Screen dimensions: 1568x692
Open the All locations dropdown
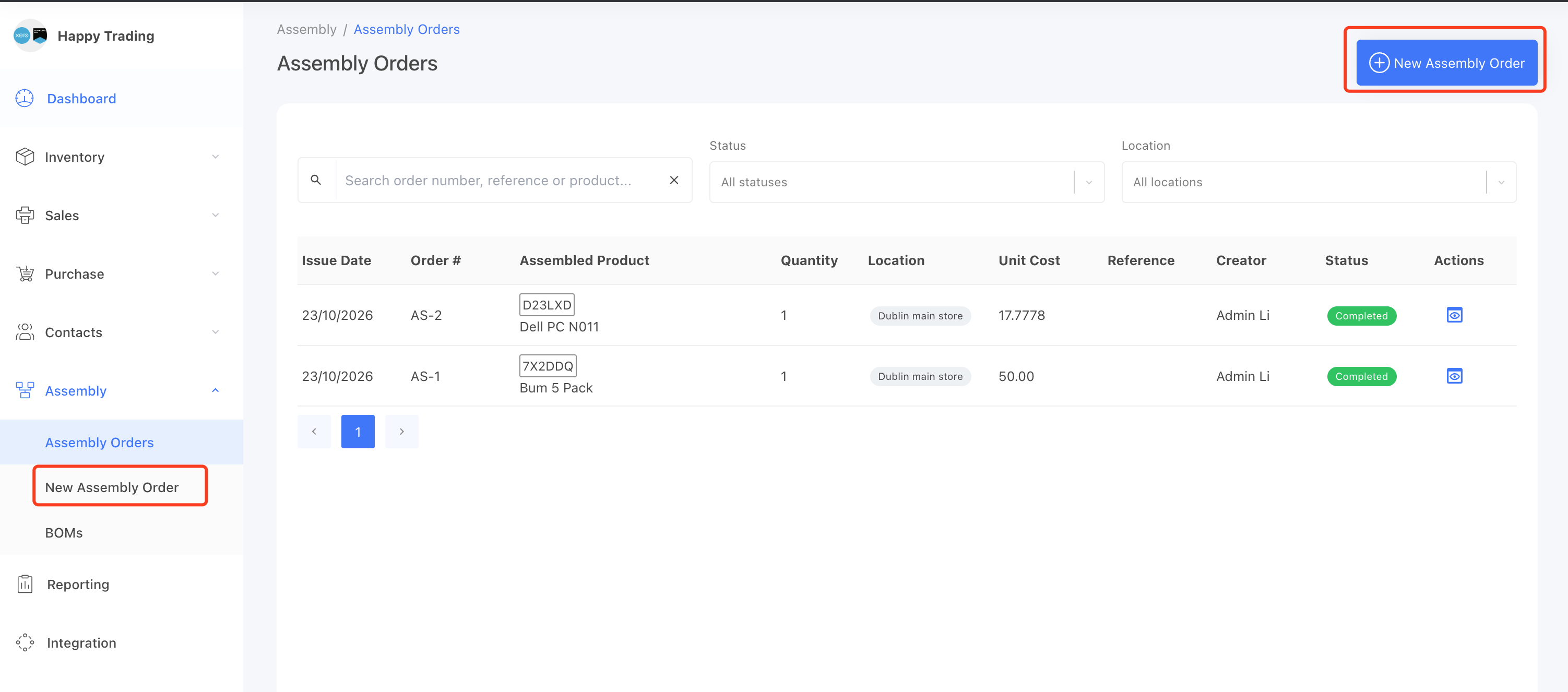pyautogui.click(x=1318, y=182)
